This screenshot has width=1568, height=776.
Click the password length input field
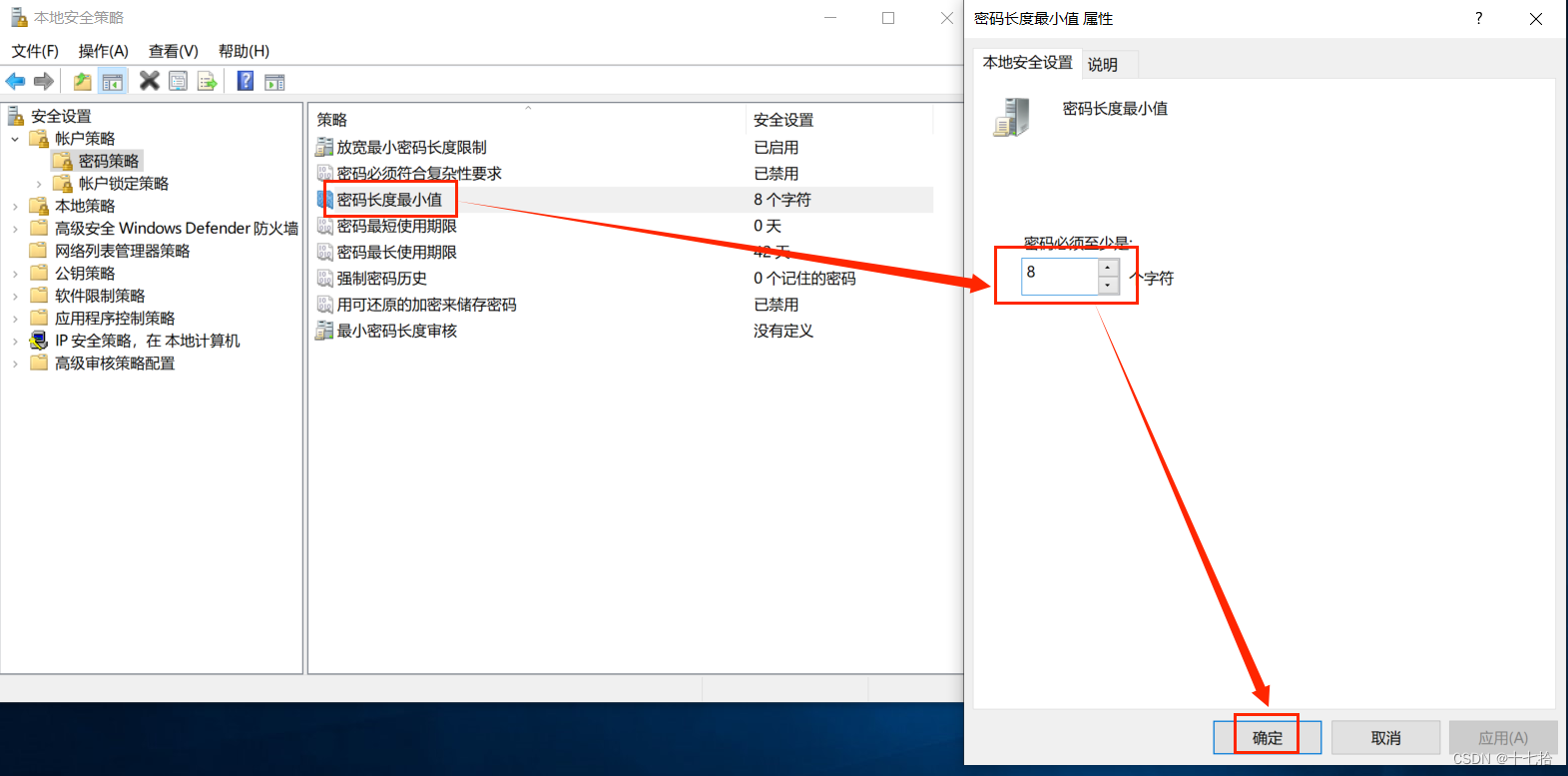(1060, 277)
